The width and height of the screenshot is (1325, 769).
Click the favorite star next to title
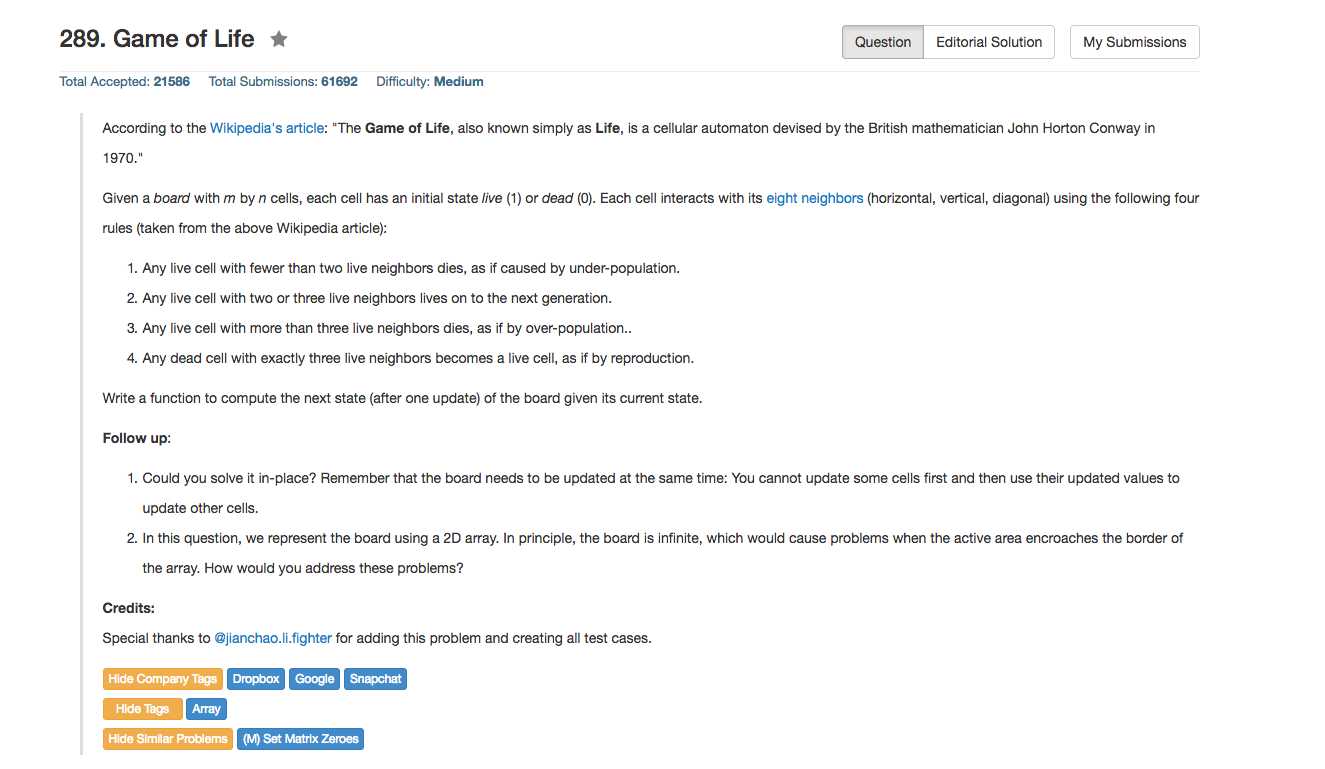point(279,40)
